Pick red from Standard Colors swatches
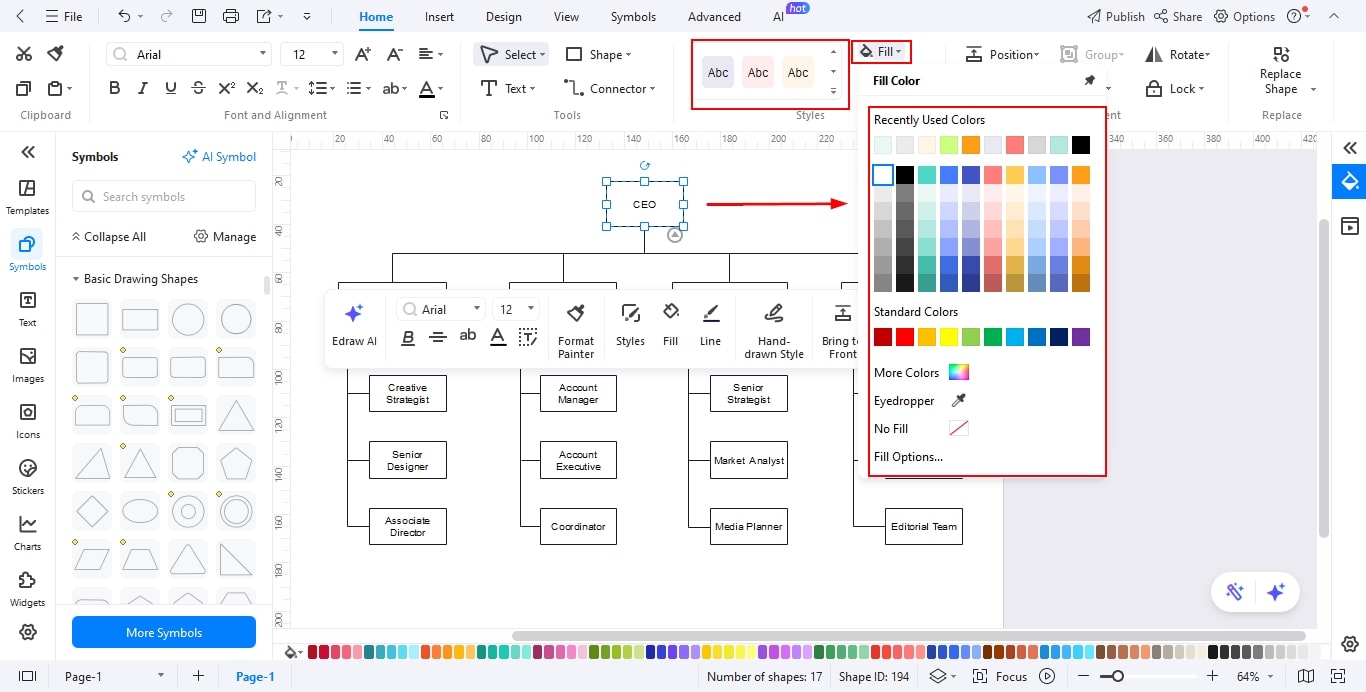The width and height of the screenshot is (1366, 692). pyautogui.click(x=902, y=337)
